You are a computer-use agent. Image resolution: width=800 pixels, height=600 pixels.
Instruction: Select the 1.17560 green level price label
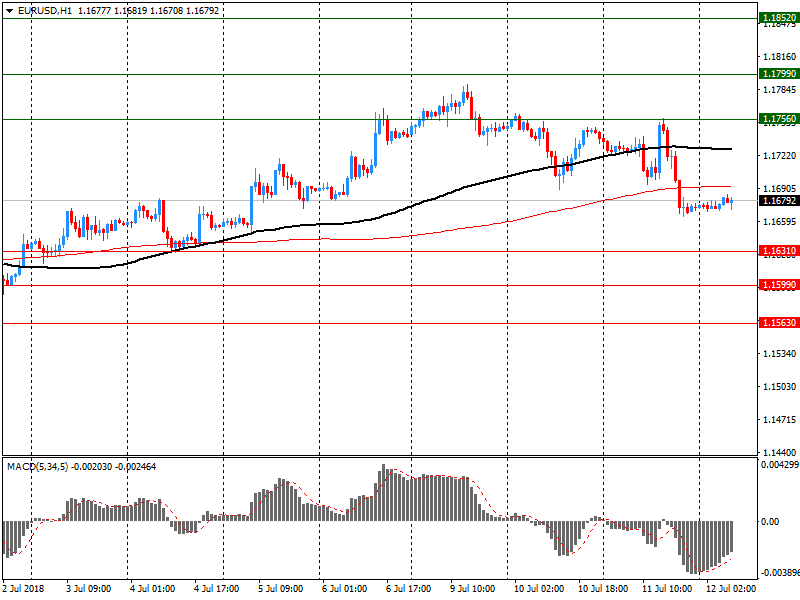(778, 119)
